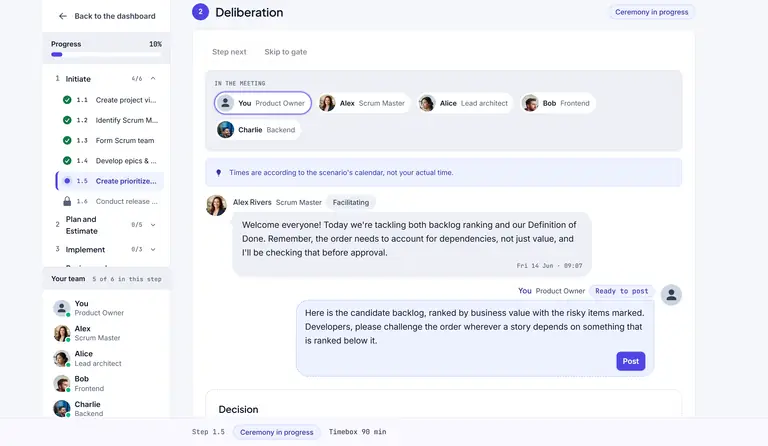Viewport: 768px width, 446px height.
Task: Open the Implement phase heading
Action: tap(85, 250)
